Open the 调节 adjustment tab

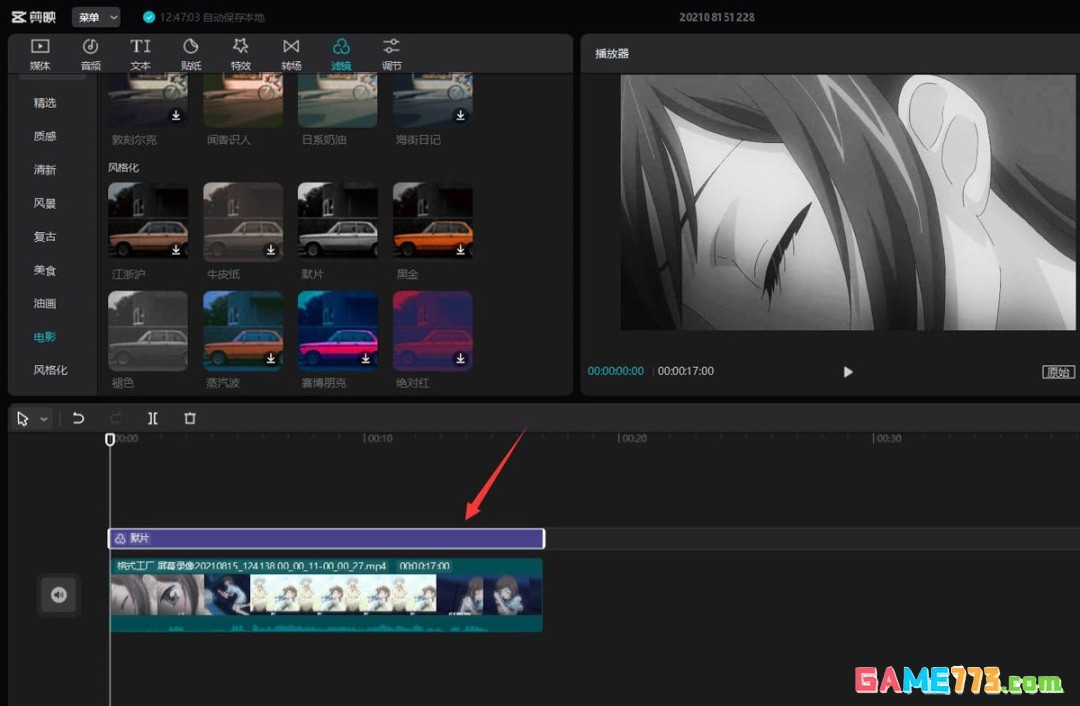click(x=391, y=54)
